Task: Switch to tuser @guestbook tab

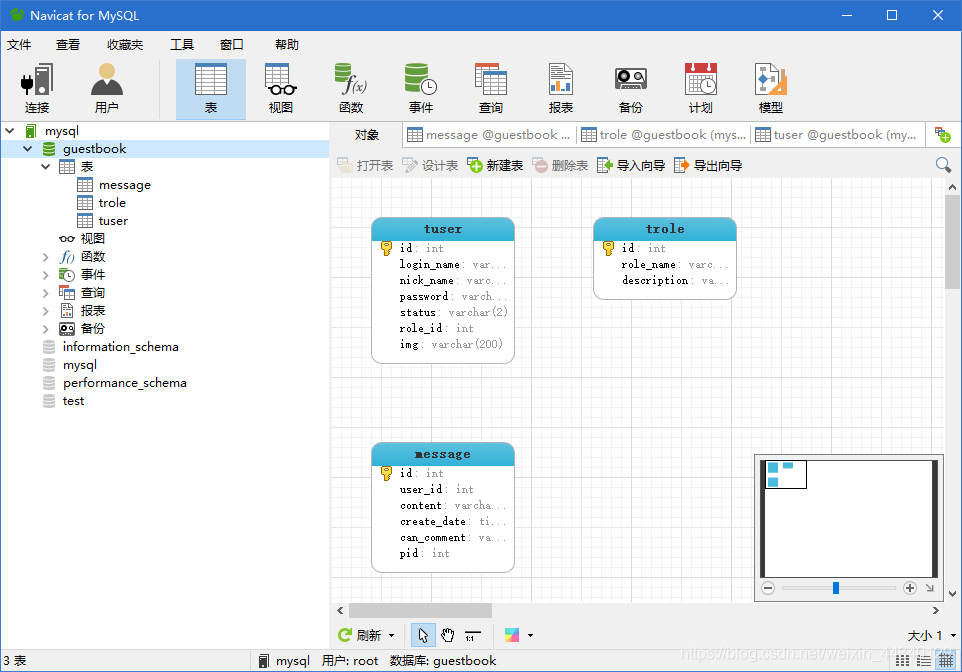Action: [x=838, y=135]
